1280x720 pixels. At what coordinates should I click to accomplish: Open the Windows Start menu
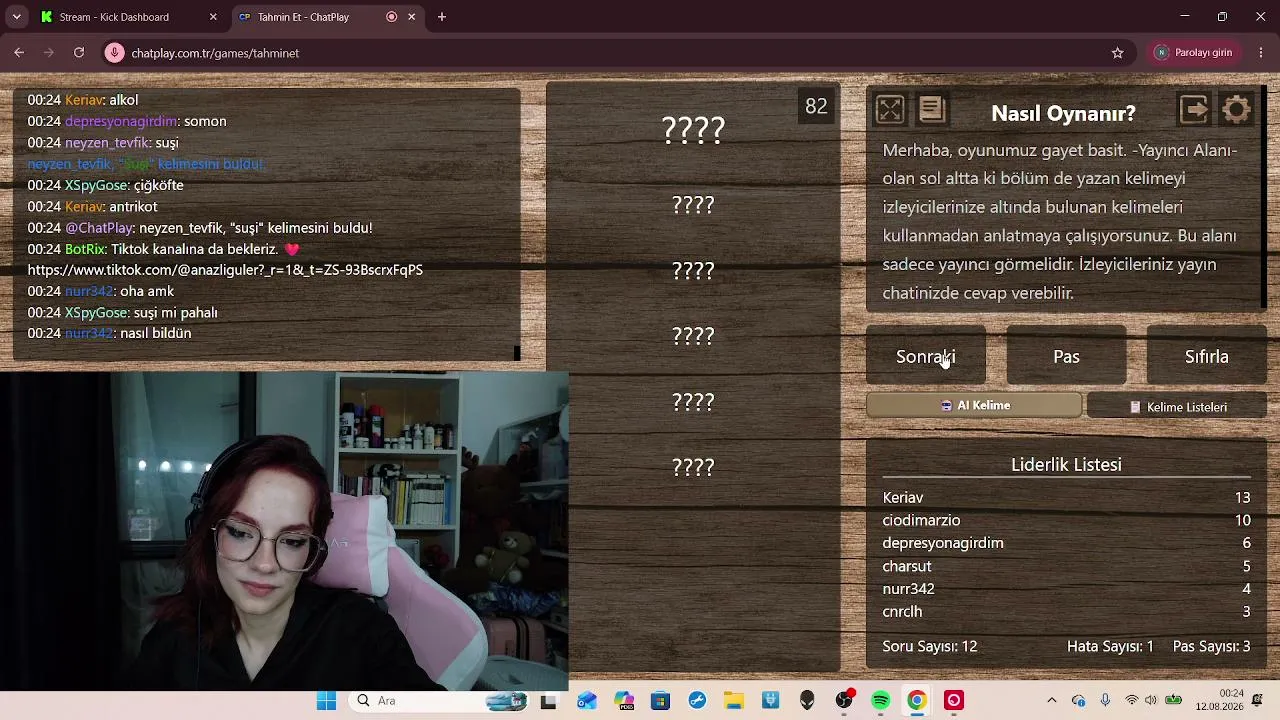pos(326,701)
